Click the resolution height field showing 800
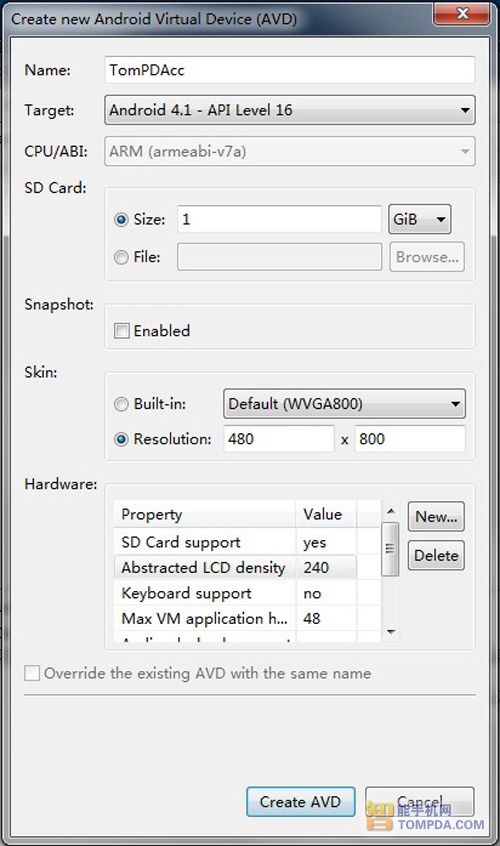Screen dimensions: 500x846 pos(410,439)
